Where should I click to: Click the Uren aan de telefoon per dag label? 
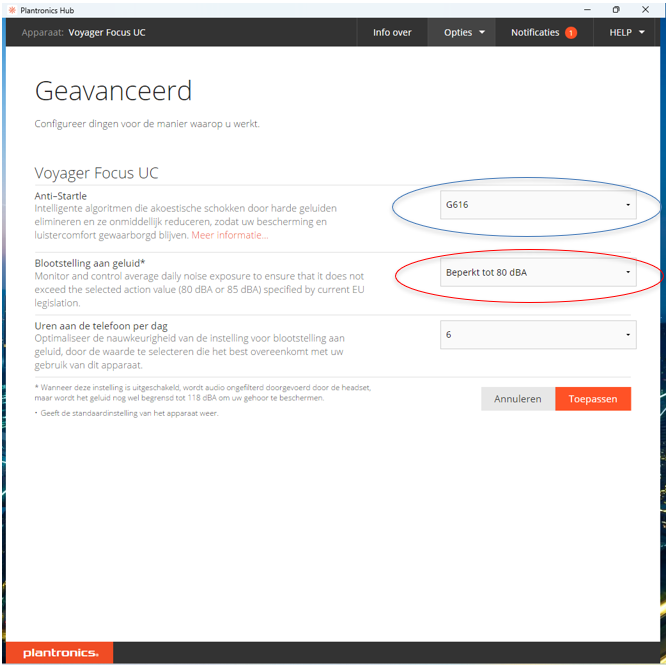[101, 326]
